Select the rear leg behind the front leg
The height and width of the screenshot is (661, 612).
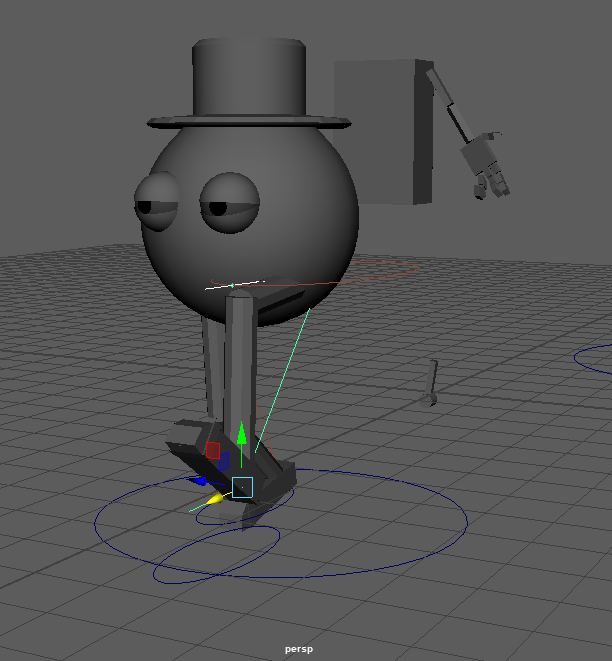coord(213,367)
